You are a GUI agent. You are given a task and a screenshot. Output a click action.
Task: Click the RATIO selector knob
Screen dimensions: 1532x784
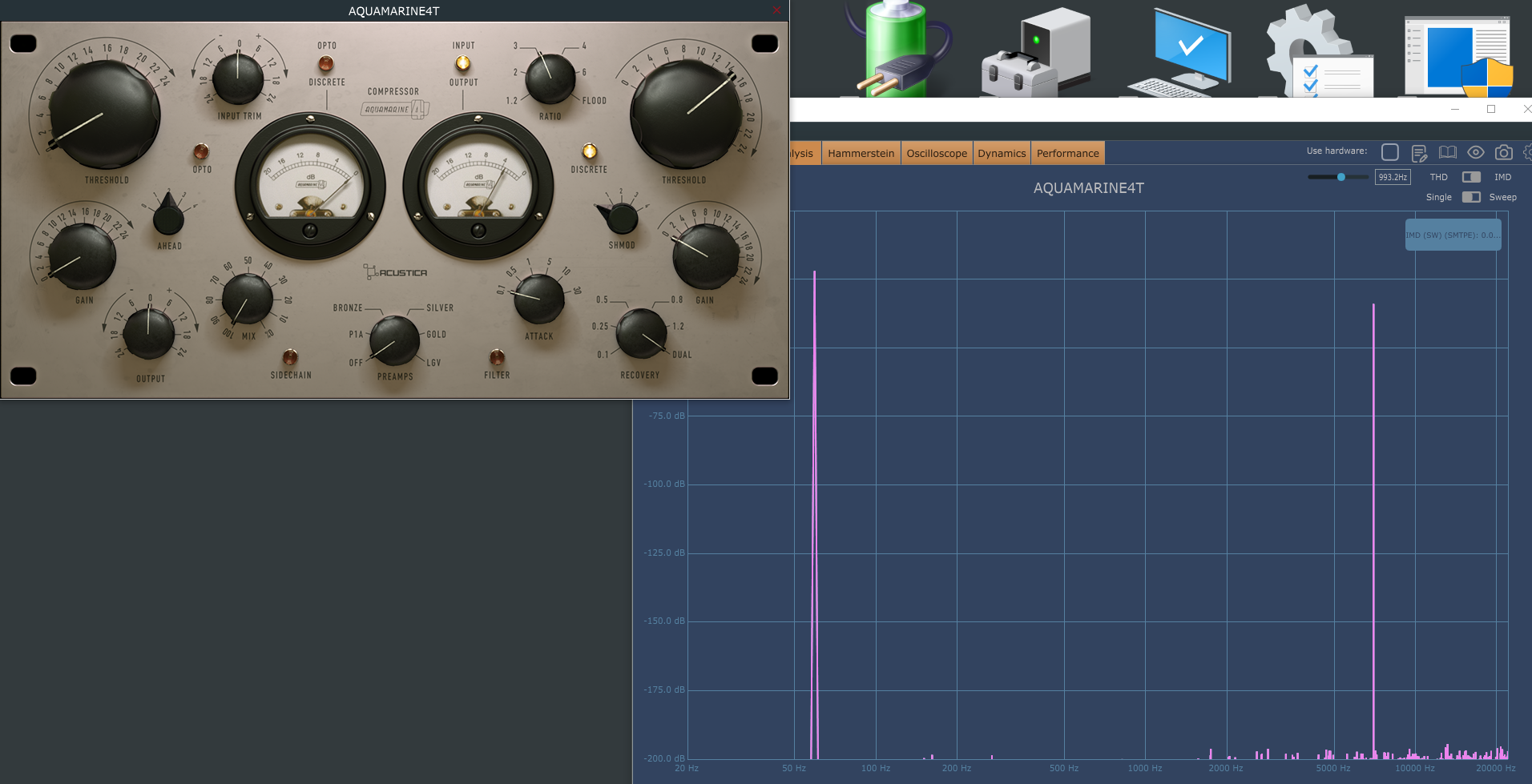pyautogui.click(x=550, y=78)
